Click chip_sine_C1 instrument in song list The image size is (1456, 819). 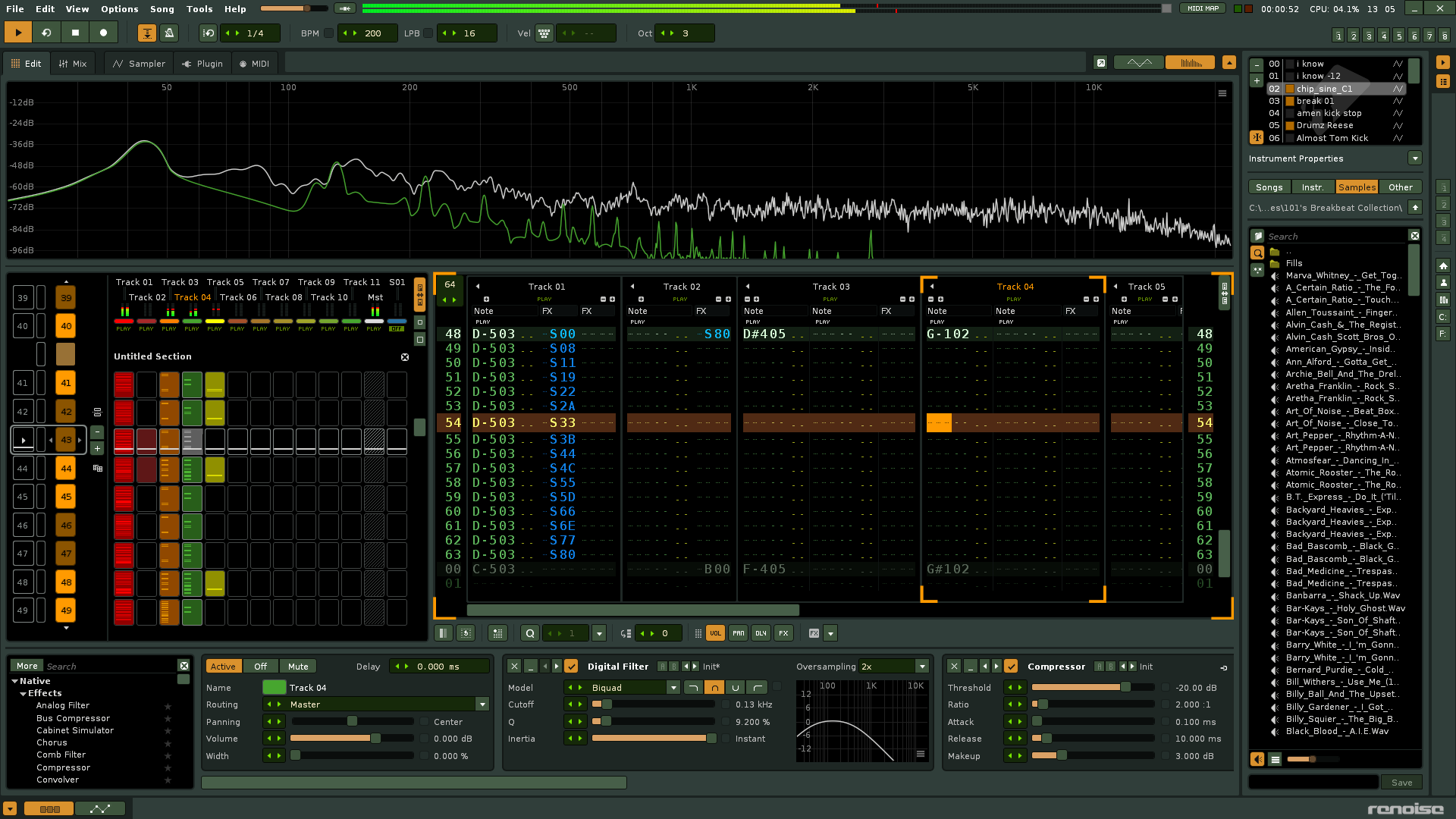pyautogui.click(x=1325, y=88)
